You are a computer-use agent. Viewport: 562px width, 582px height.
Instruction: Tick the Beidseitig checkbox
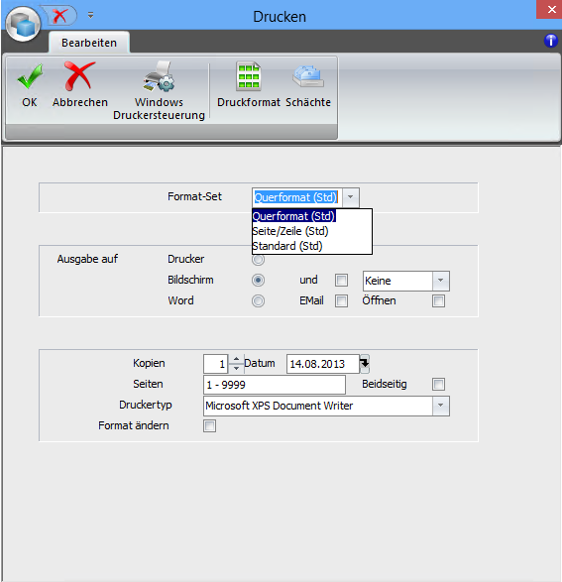438,384
